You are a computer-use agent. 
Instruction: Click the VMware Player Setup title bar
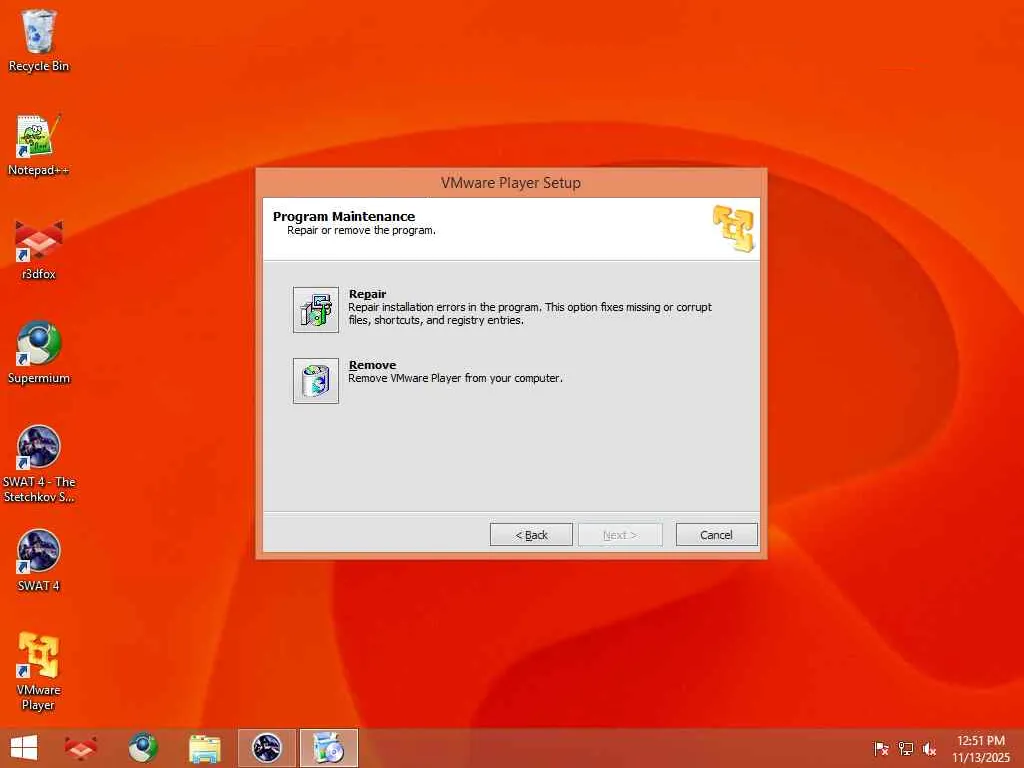511,183
